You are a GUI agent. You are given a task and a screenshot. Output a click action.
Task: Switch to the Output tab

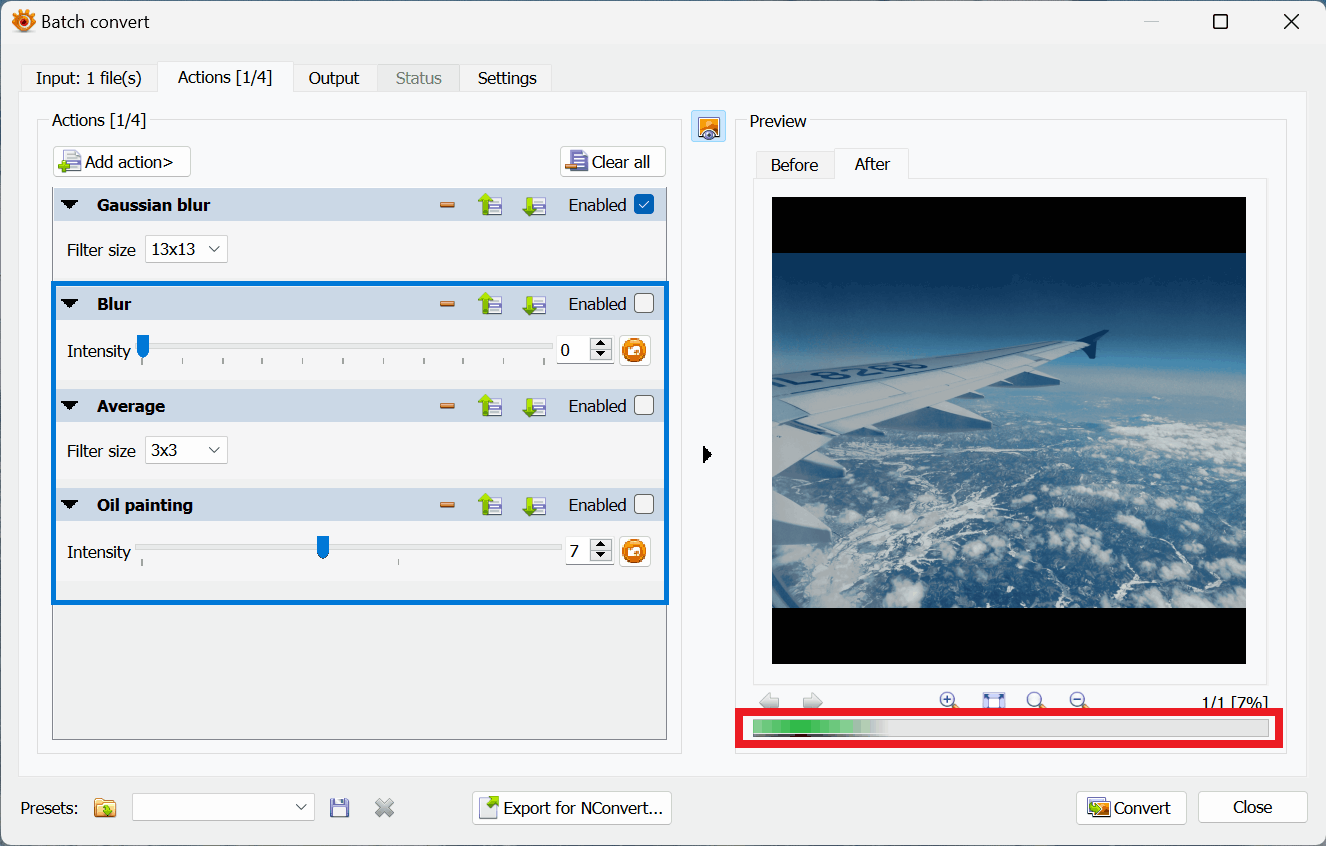pyautogui.click(x=333, y=78)
